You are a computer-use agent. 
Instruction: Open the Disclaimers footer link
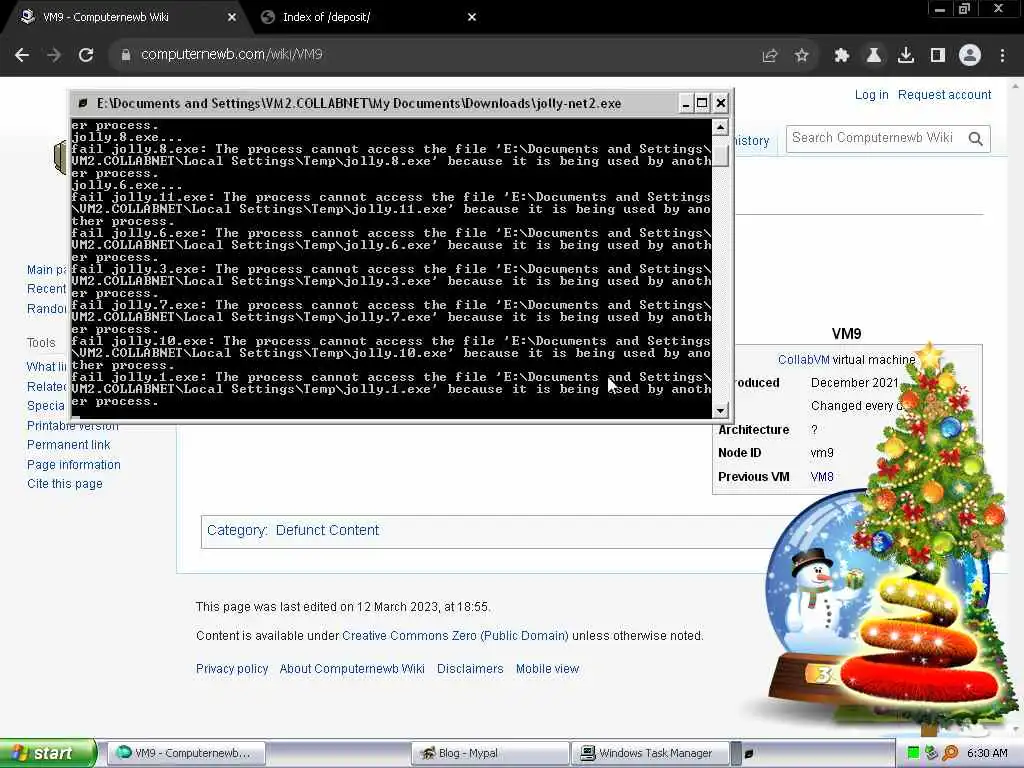[x=470, y=669]
